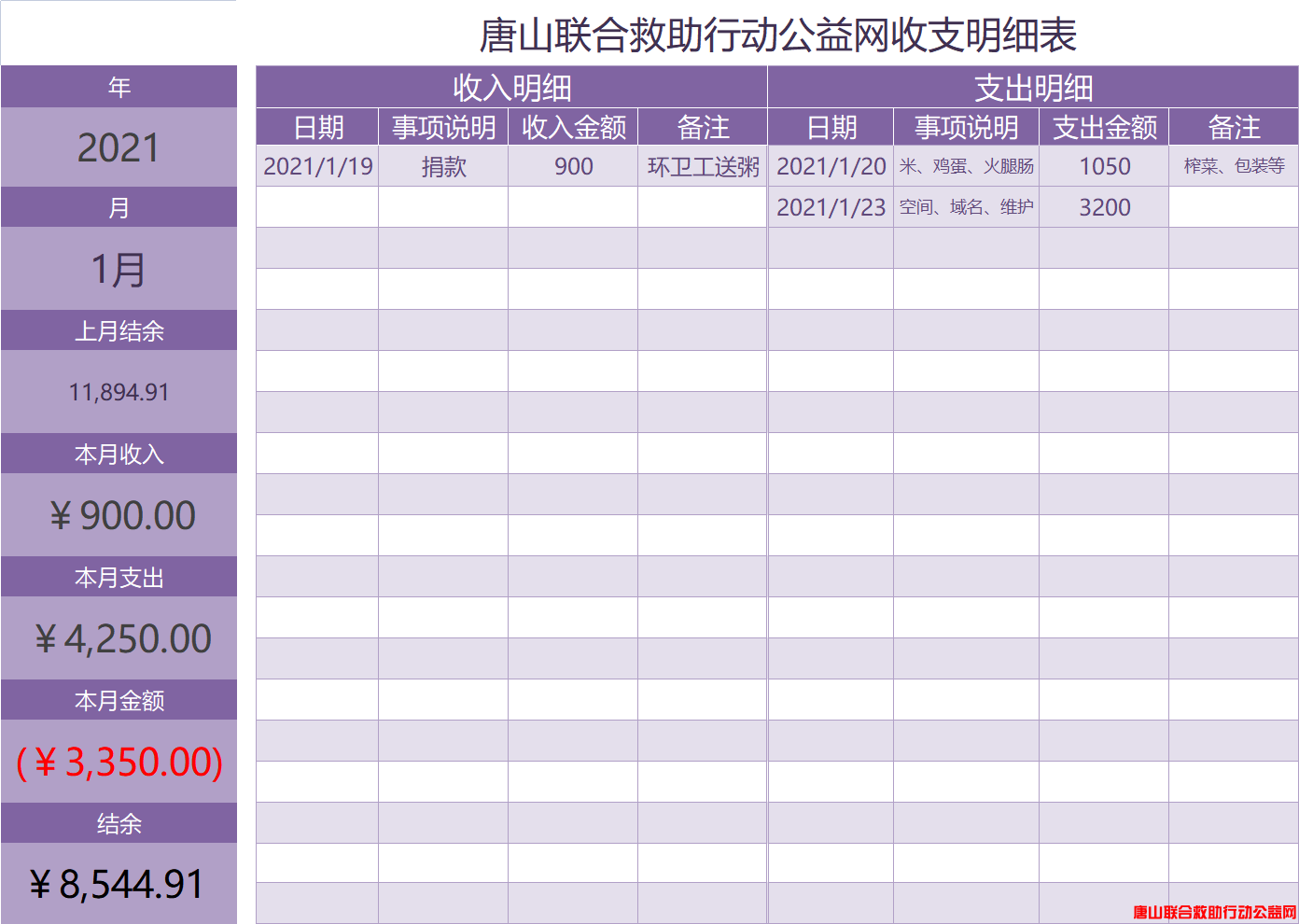
Task: Select the 环卫工送粥 remark cell
Action: [703, 166]
